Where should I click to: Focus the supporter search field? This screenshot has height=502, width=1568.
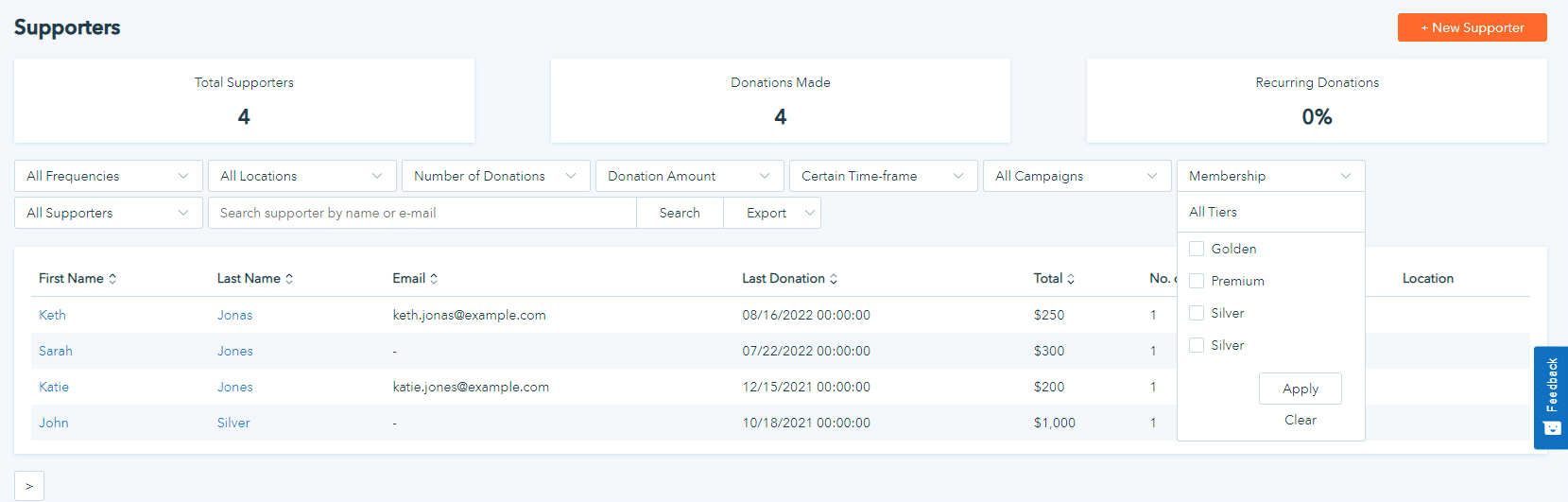[422, 213]
